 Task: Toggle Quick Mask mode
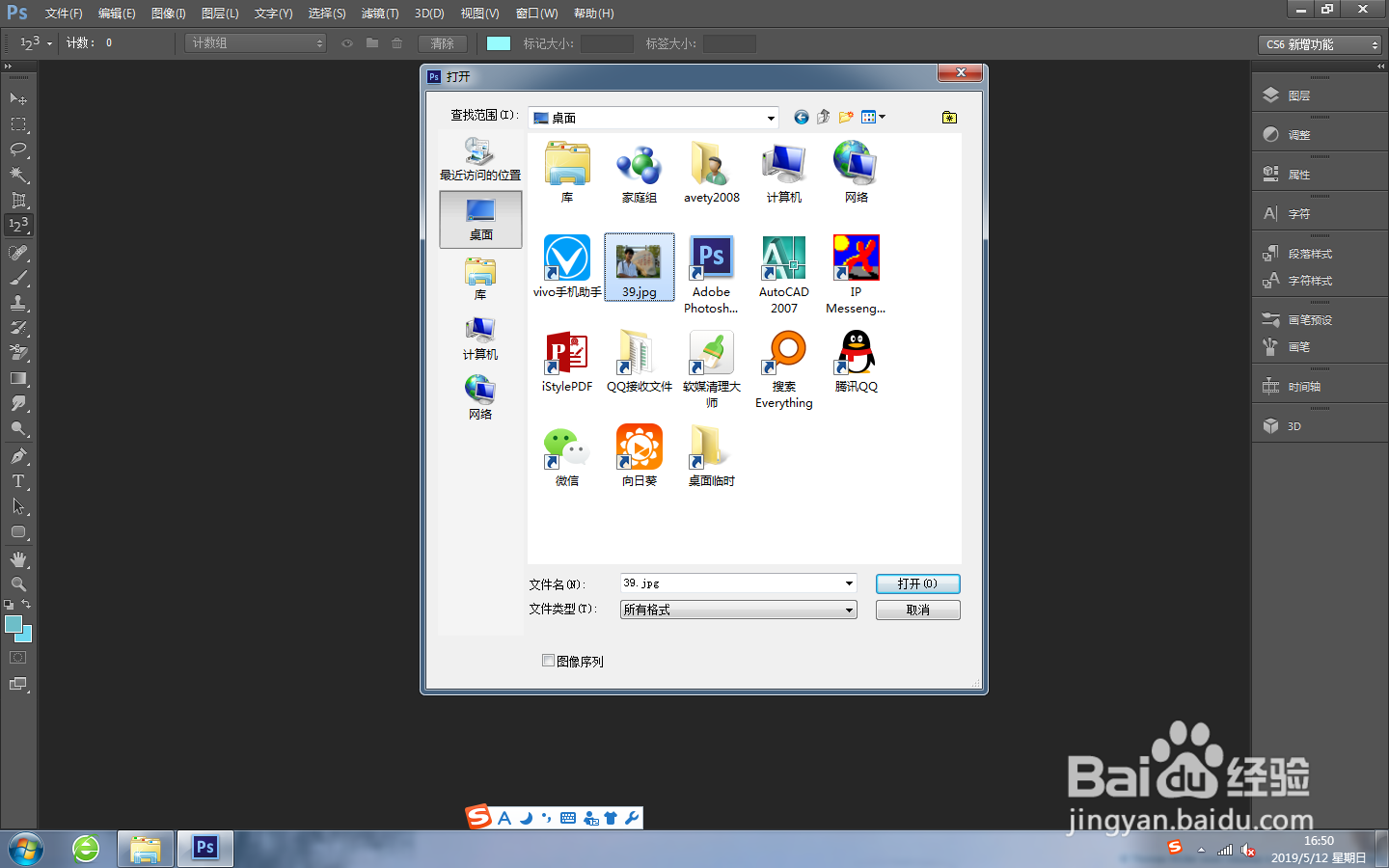pos(17,658)
